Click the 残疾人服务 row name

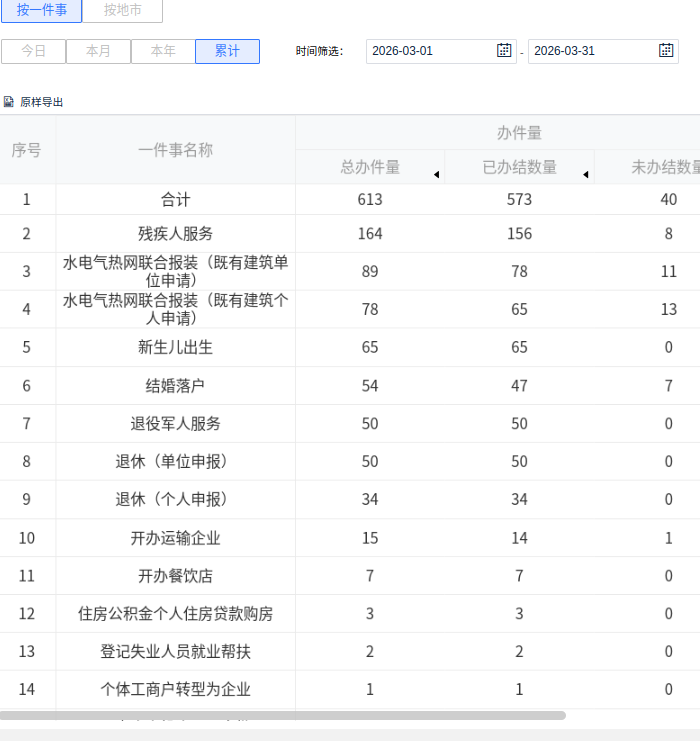175,234
